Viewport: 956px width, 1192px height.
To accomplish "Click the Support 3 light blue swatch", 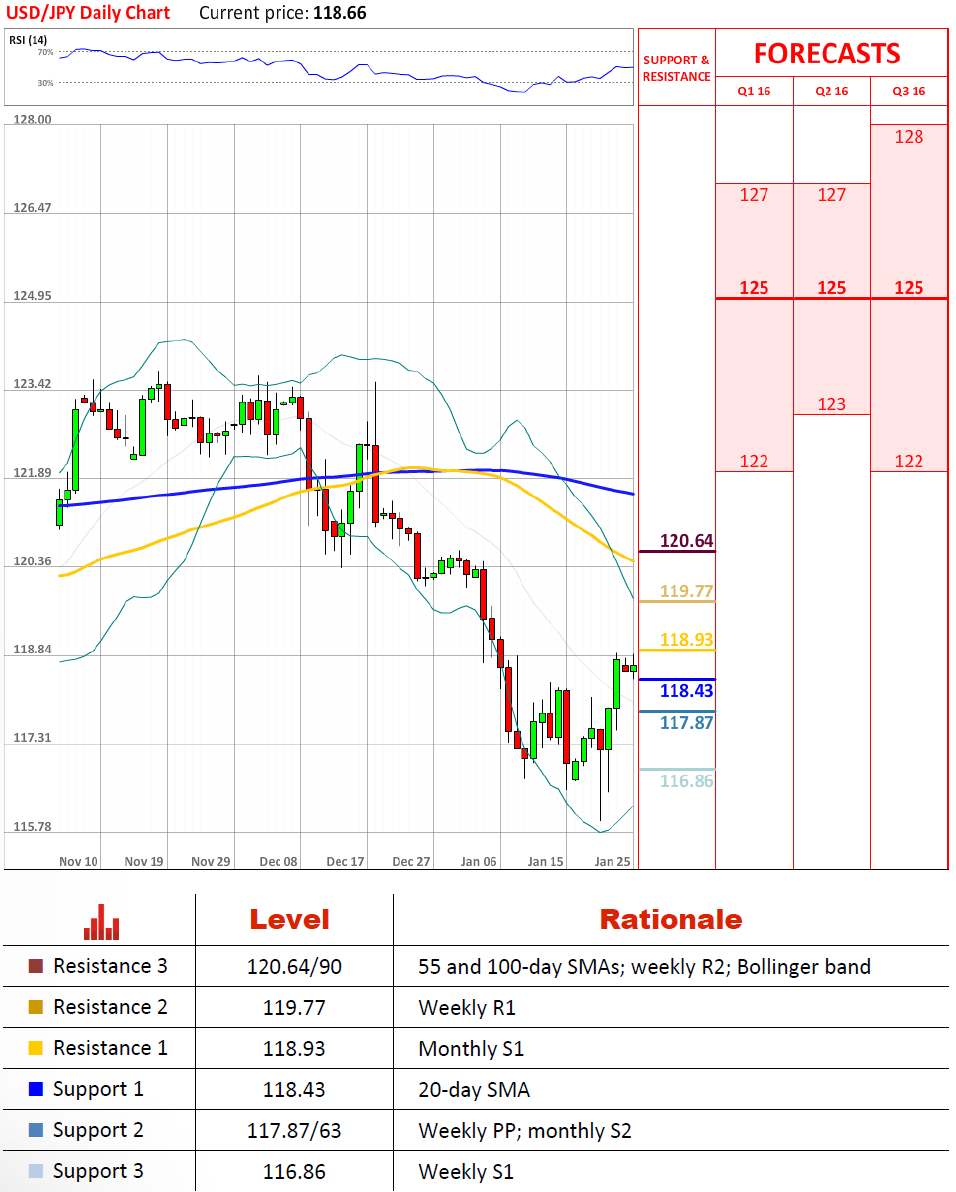I will coord(36,1171).
